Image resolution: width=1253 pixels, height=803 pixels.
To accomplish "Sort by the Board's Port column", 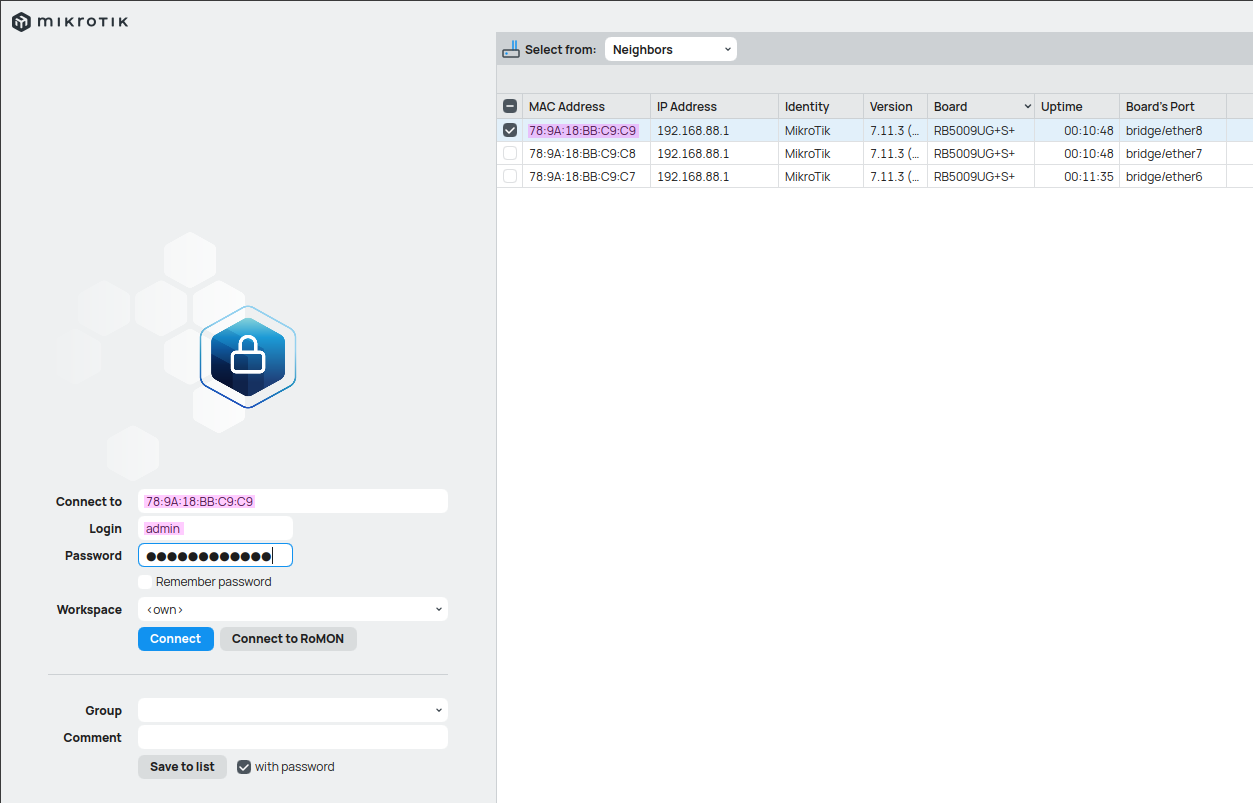I will coord(1172,107).
